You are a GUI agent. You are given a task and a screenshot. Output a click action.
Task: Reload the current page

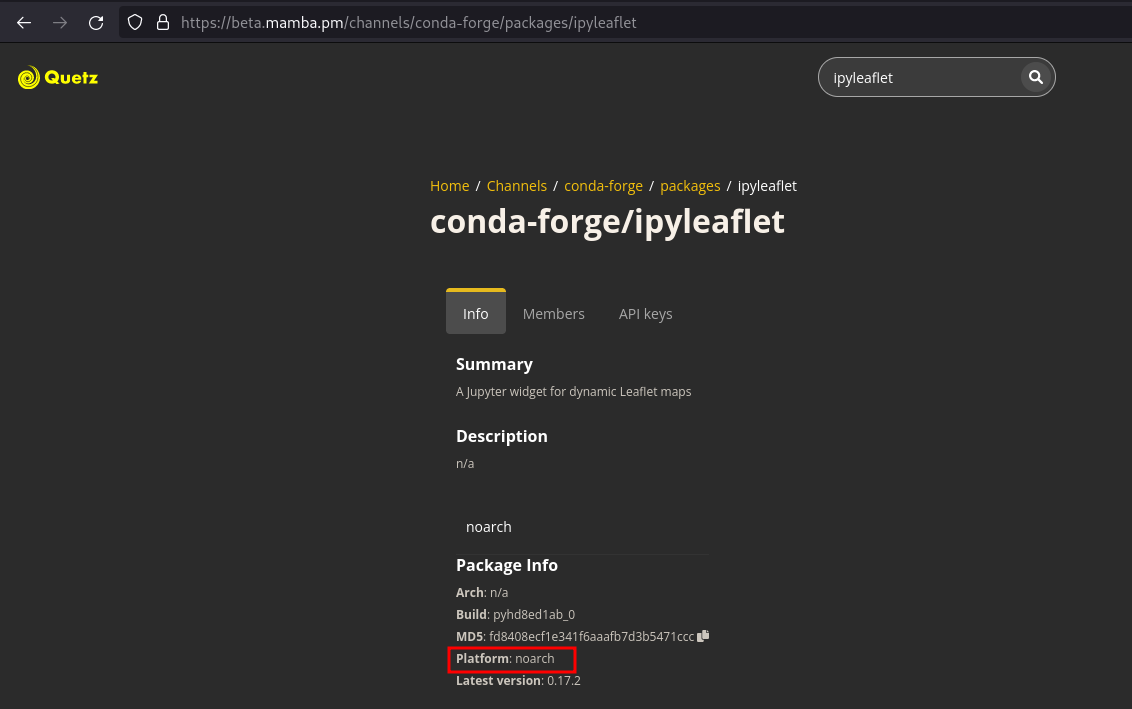pos(96,22)
